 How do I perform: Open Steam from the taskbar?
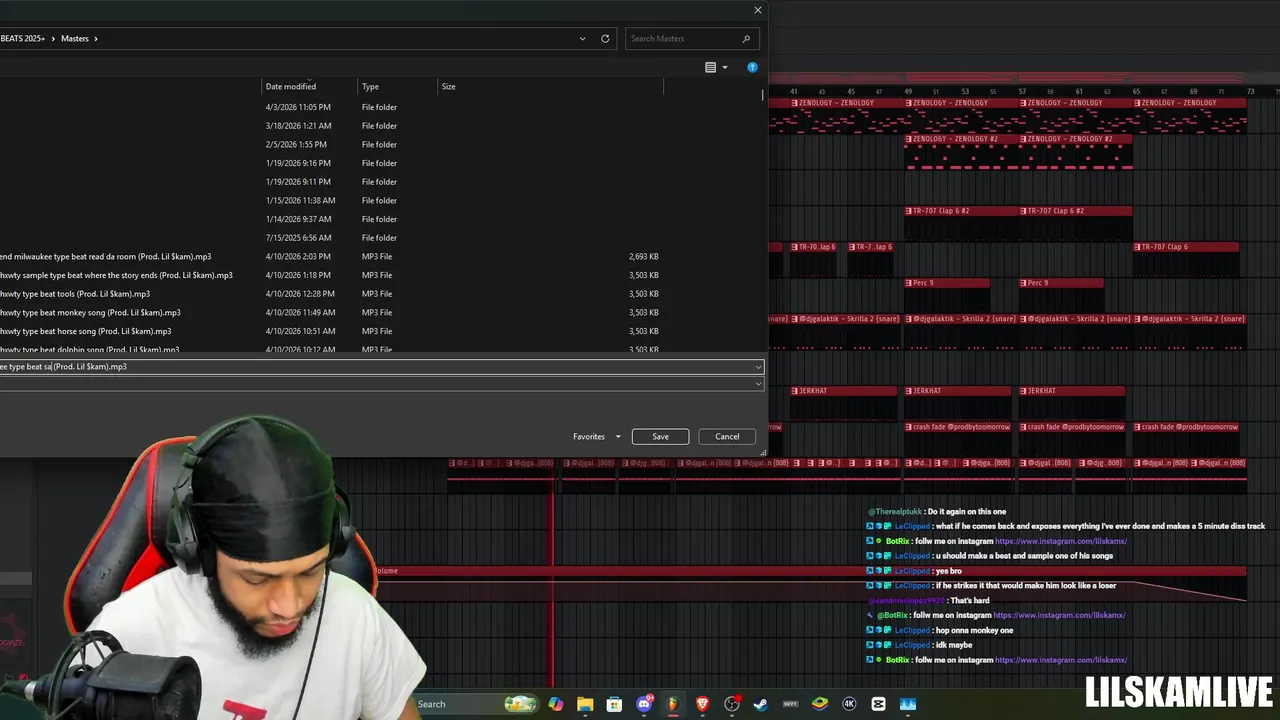[761, 704]
